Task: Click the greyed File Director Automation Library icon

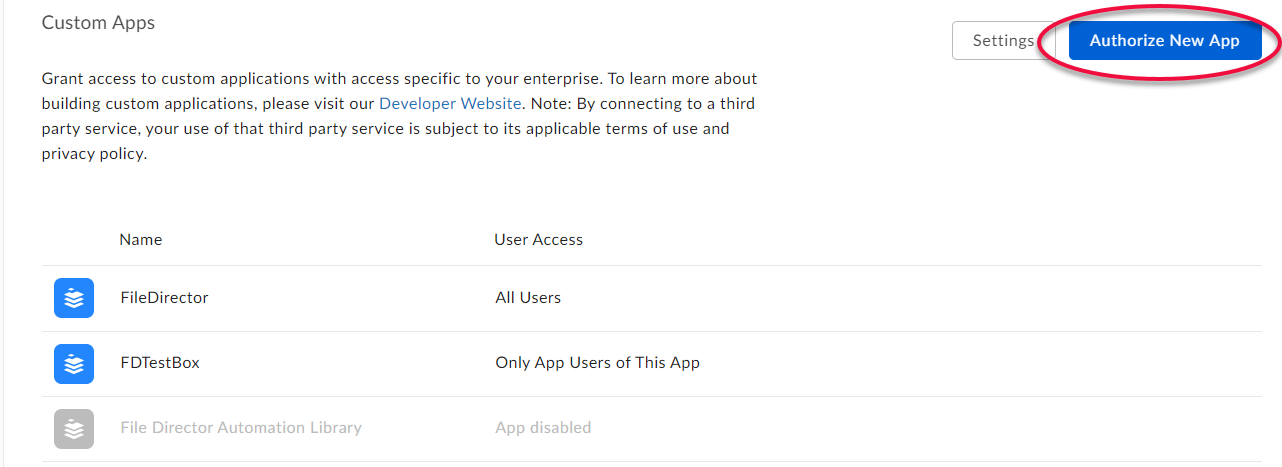Action: (74, 429)
